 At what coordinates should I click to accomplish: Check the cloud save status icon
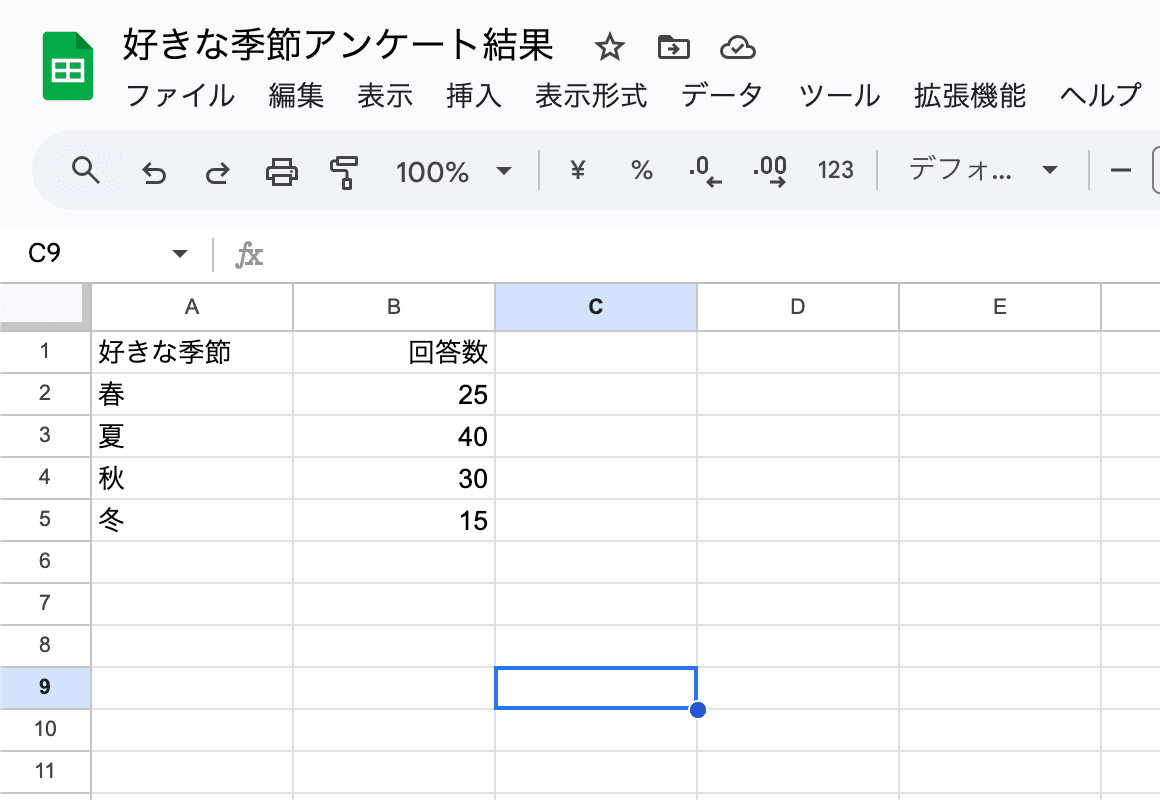(737, 47)
